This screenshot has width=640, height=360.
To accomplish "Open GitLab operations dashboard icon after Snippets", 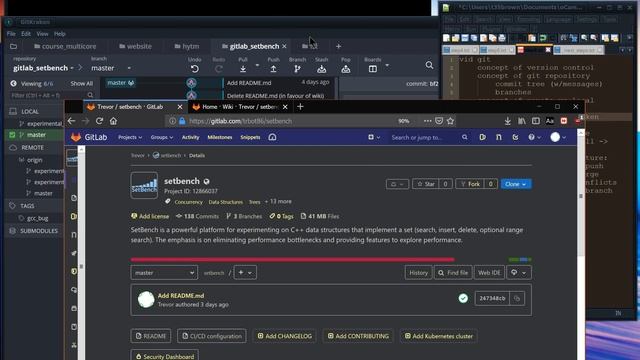I will coord(272,137).
